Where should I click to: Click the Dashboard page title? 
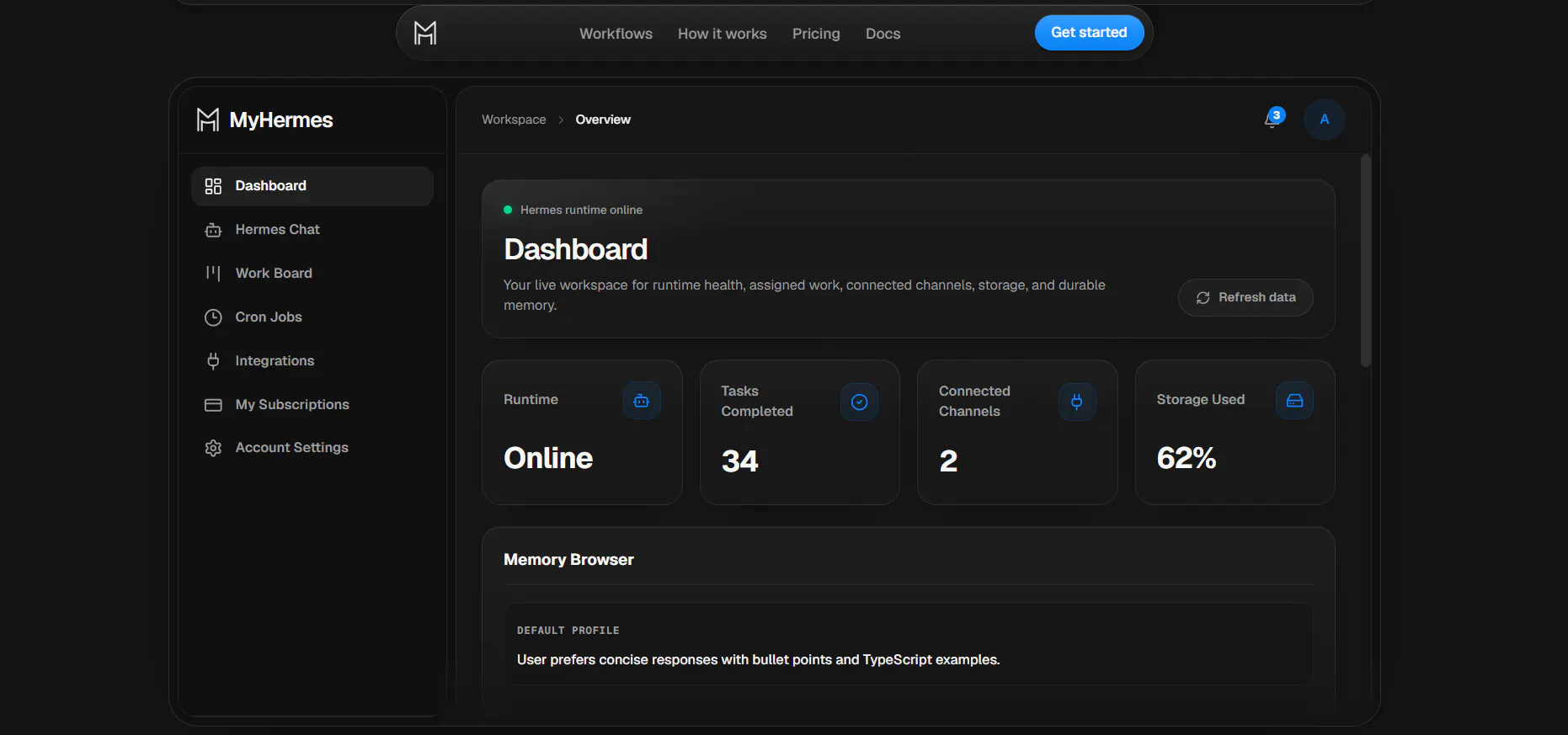575,249
